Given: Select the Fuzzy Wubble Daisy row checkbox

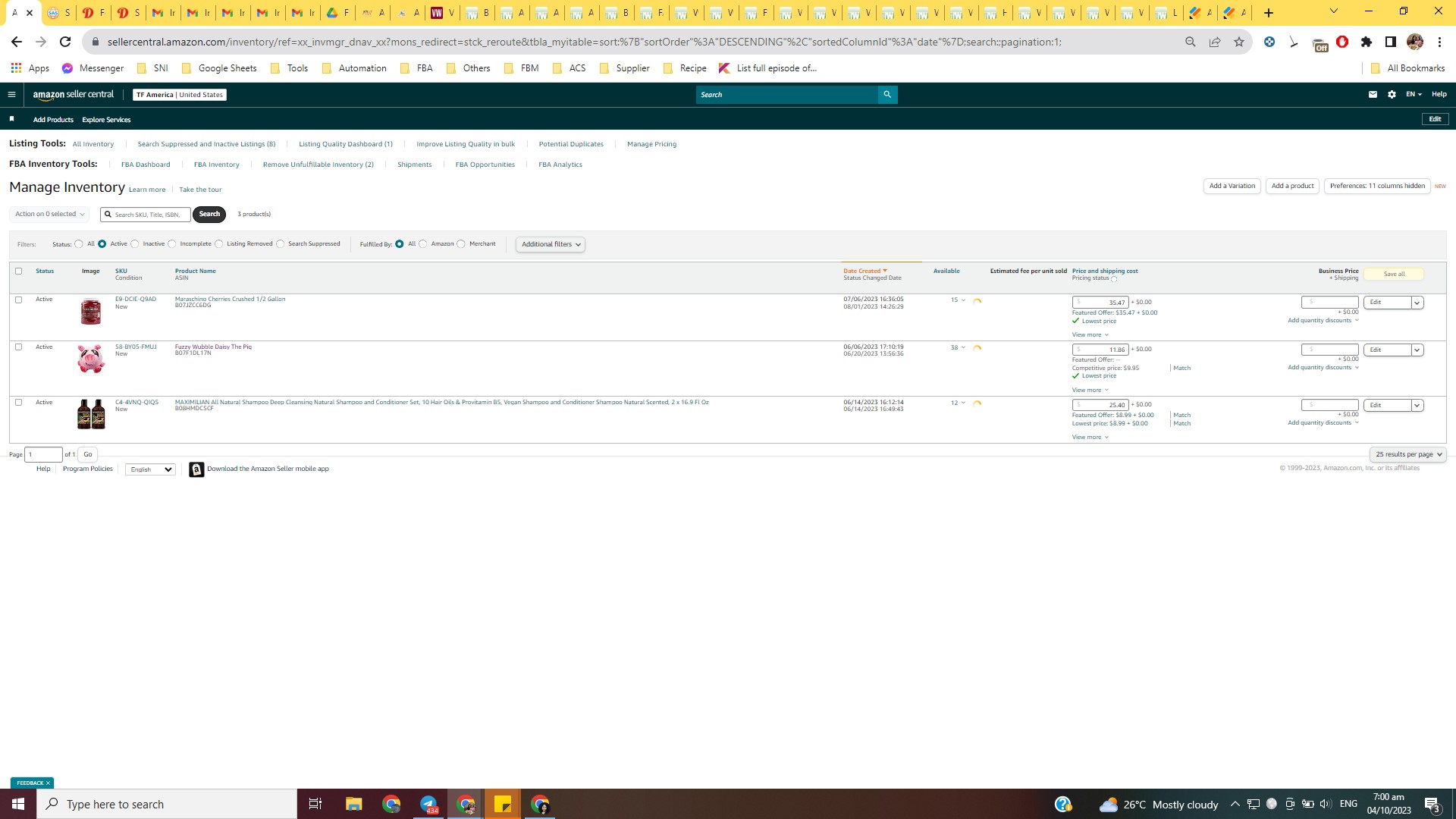Looking at the screenshot, I should [19, 347].
